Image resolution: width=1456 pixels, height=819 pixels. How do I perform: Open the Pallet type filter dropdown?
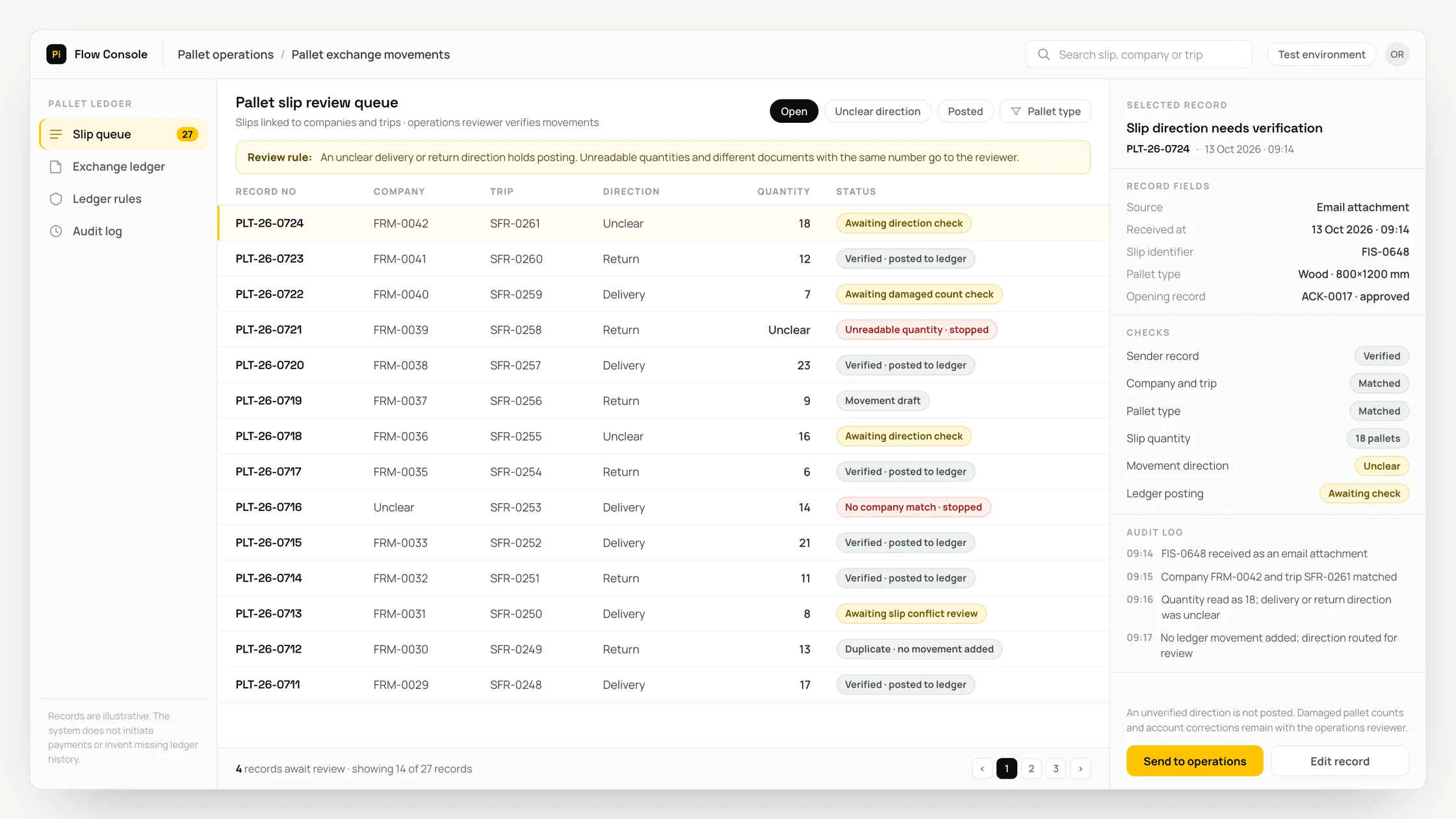point(1045,111)
